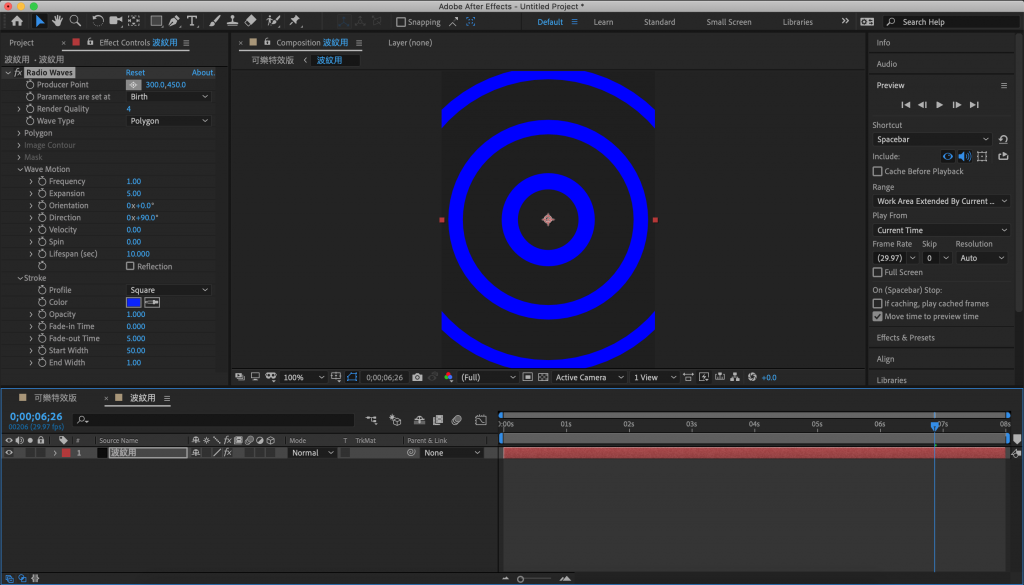Switch to the Learn workspace
The width and height of the screenshot is (1024, 585).
point(603,22)
